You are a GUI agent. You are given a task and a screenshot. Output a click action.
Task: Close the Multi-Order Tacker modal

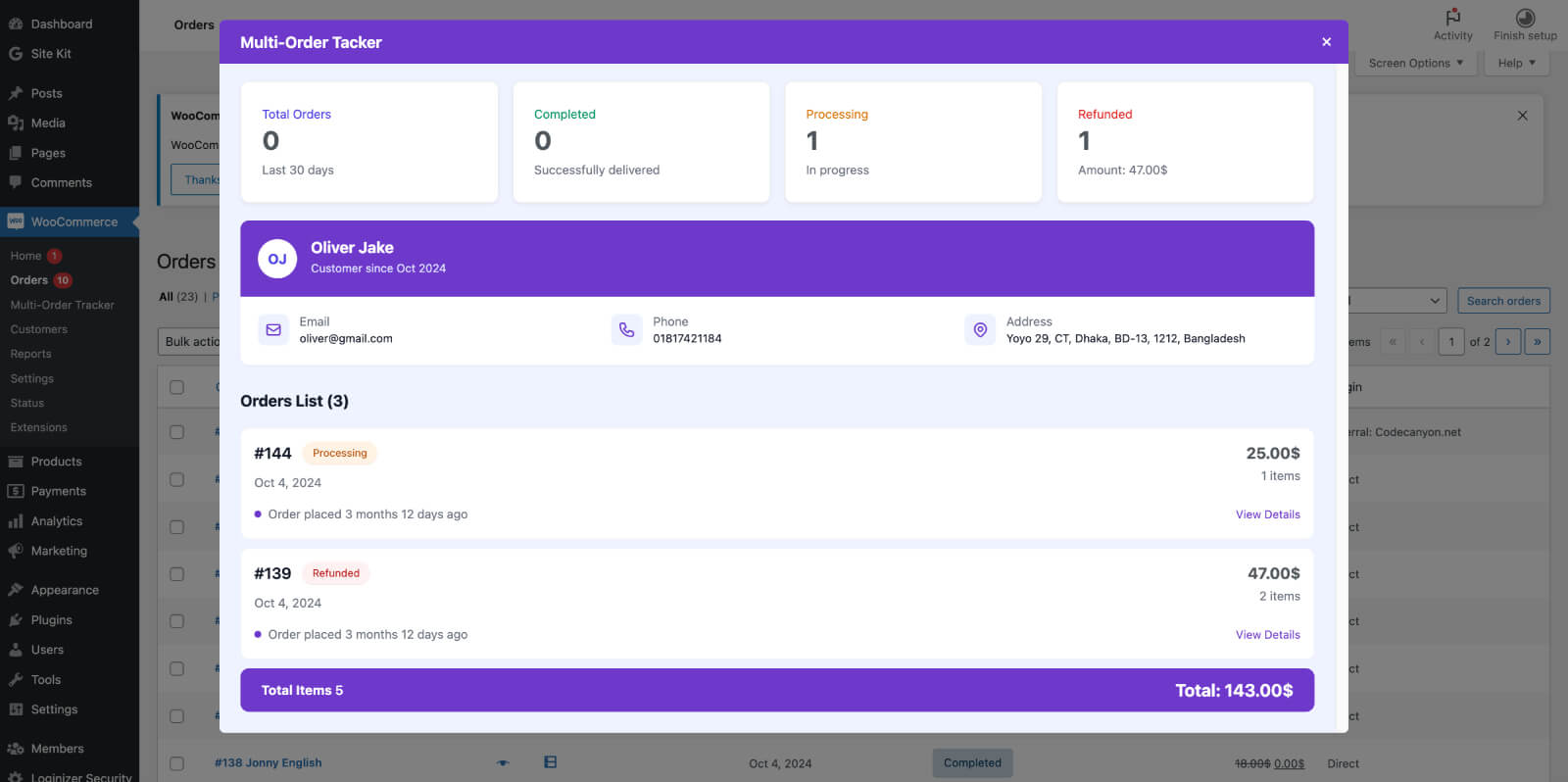point(1326,42)
